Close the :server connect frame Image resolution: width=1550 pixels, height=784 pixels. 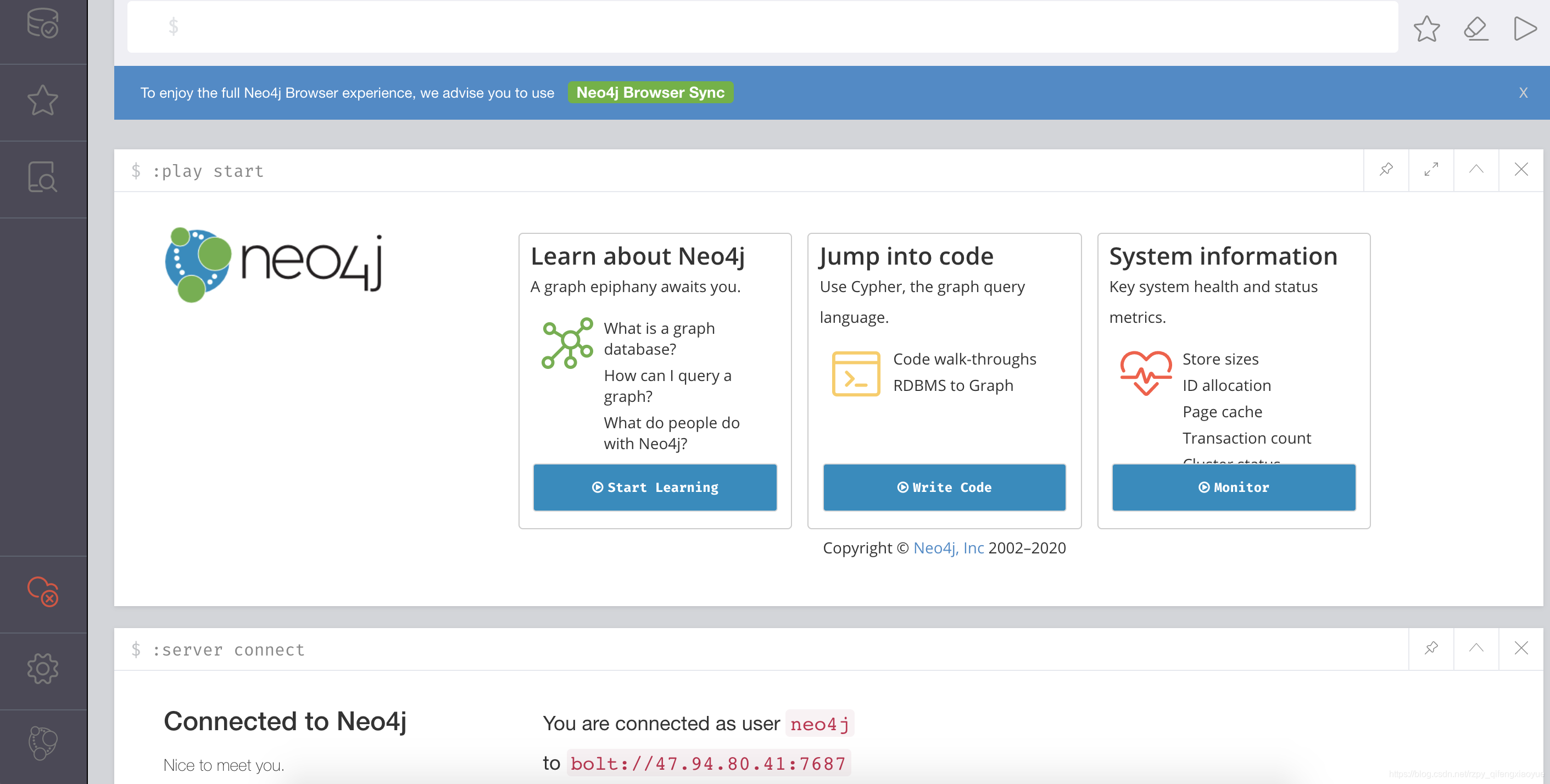coord(1521,648)
